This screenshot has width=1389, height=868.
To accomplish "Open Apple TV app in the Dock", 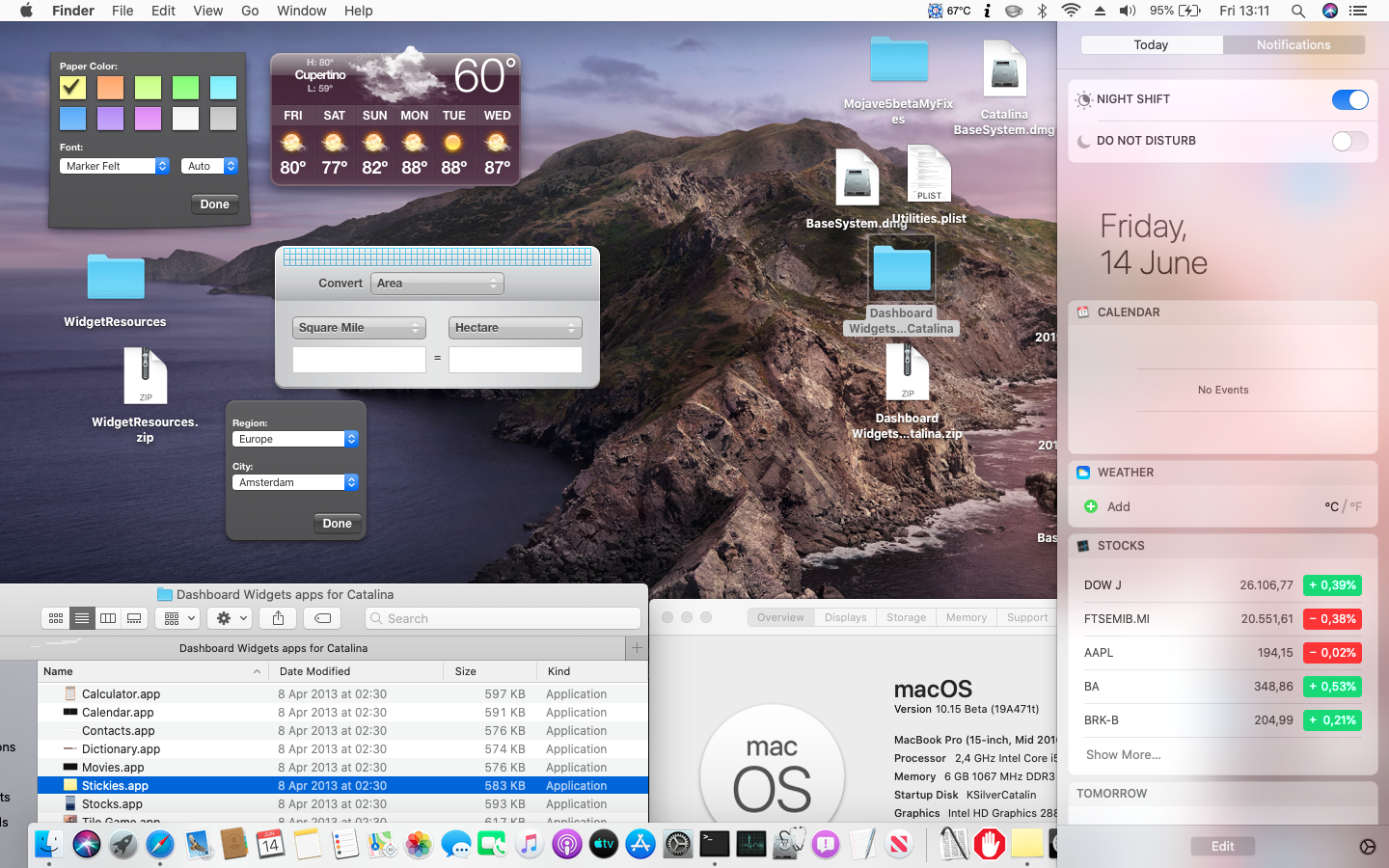I will (603, 845).
